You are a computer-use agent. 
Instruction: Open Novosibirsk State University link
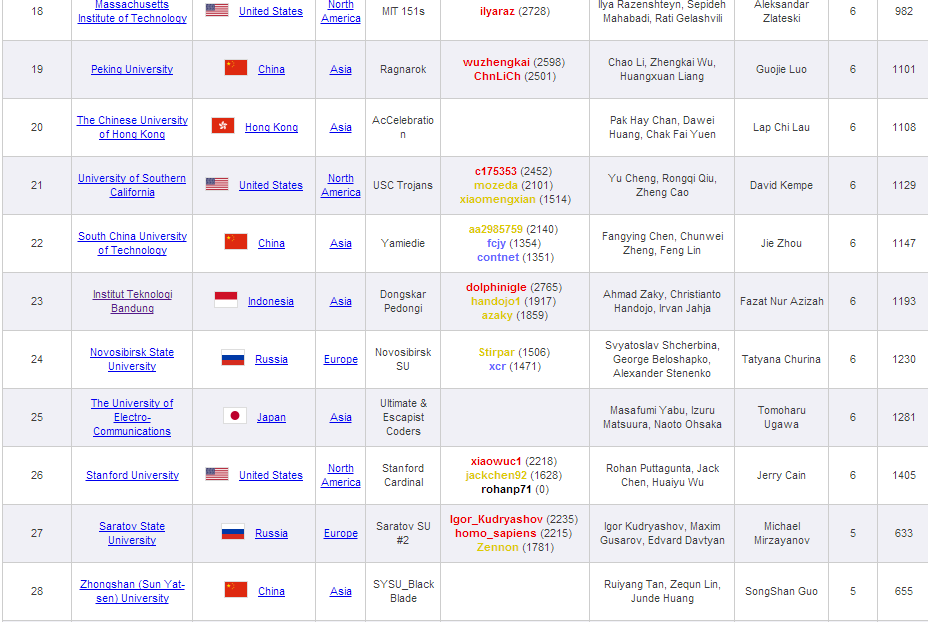point(132,359)
